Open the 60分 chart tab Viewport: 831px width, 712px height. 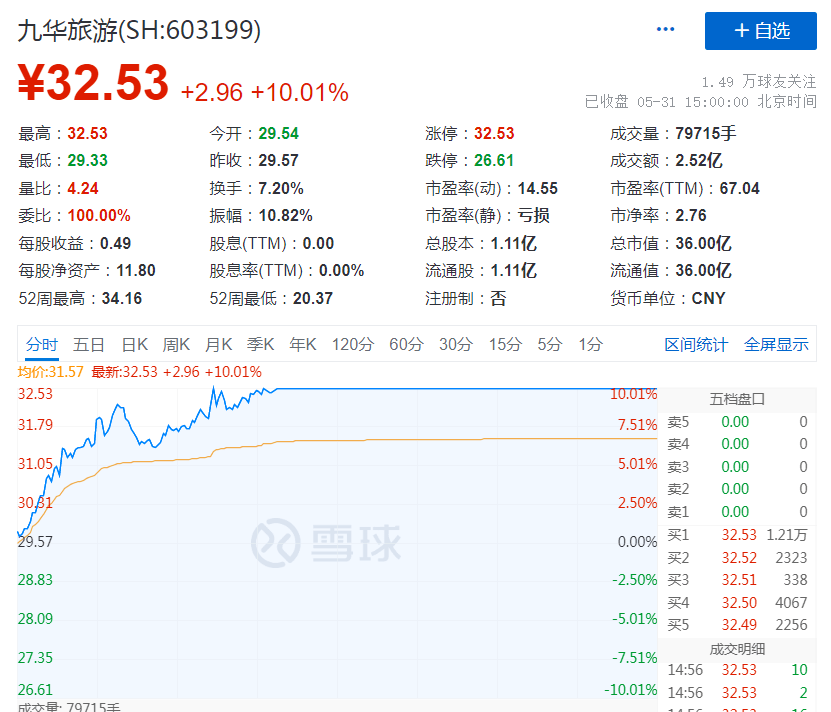[x=406, y=345]
